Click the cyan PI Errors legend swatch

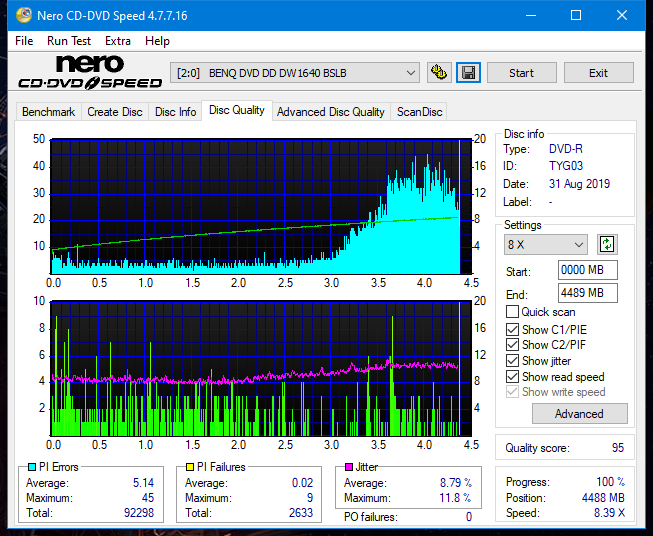pos(31,467)
